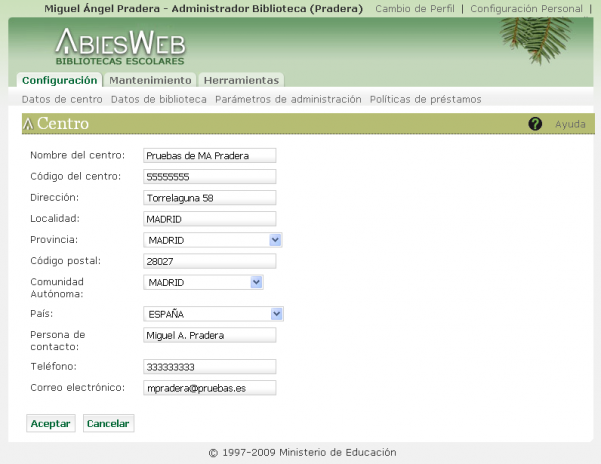The height and width of the screenshot is (464, 601).
Task: Go to Configuración Personal
Action: coord(526,8)
